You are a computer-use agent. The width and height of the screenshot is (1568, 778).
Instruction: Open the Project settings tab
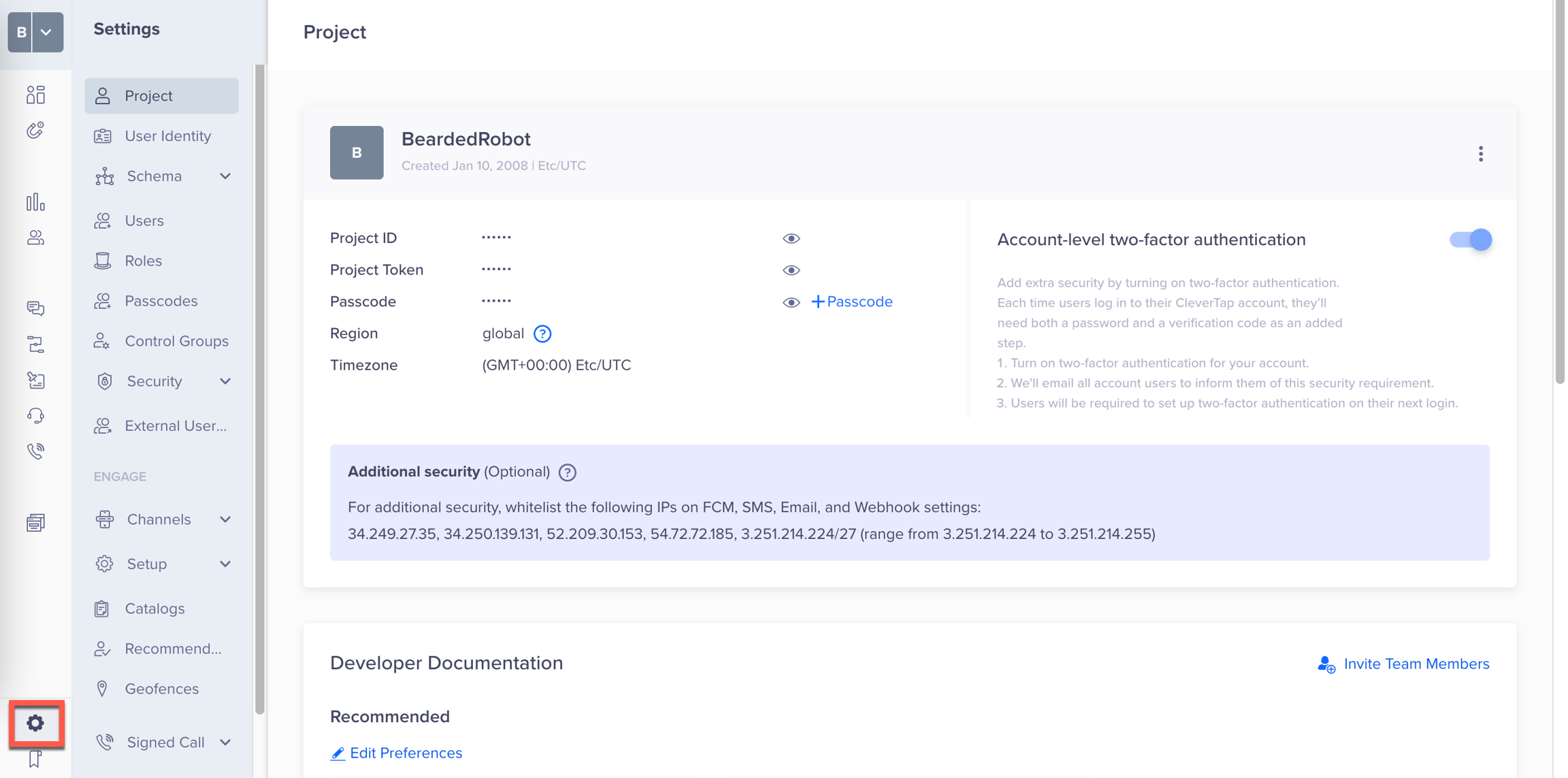click(161, 95)
